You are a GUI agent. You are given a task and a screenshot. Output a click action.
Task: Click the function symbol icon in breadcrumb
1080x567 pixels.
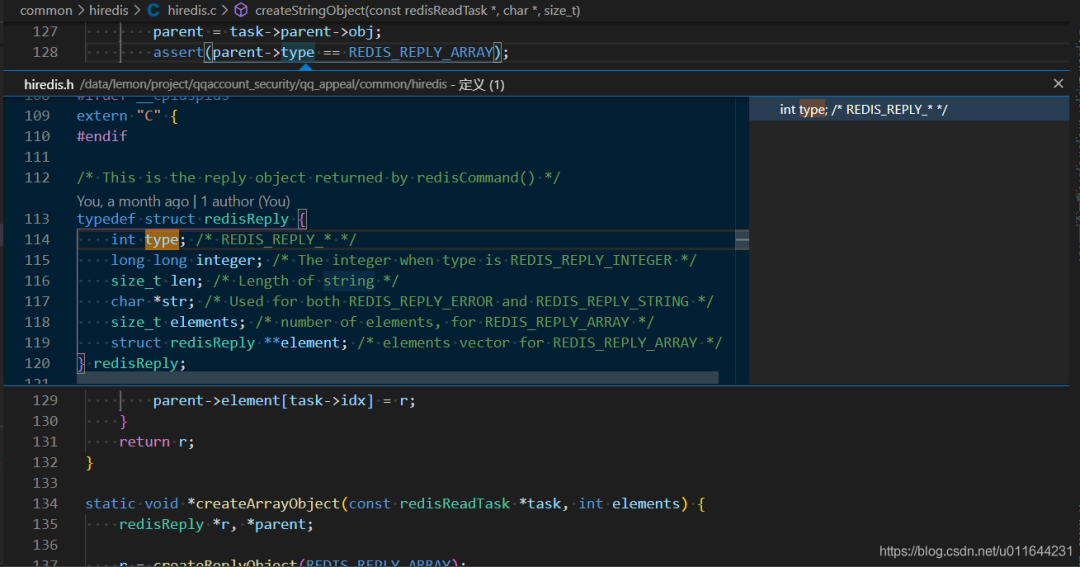click(x=241, y=10)
